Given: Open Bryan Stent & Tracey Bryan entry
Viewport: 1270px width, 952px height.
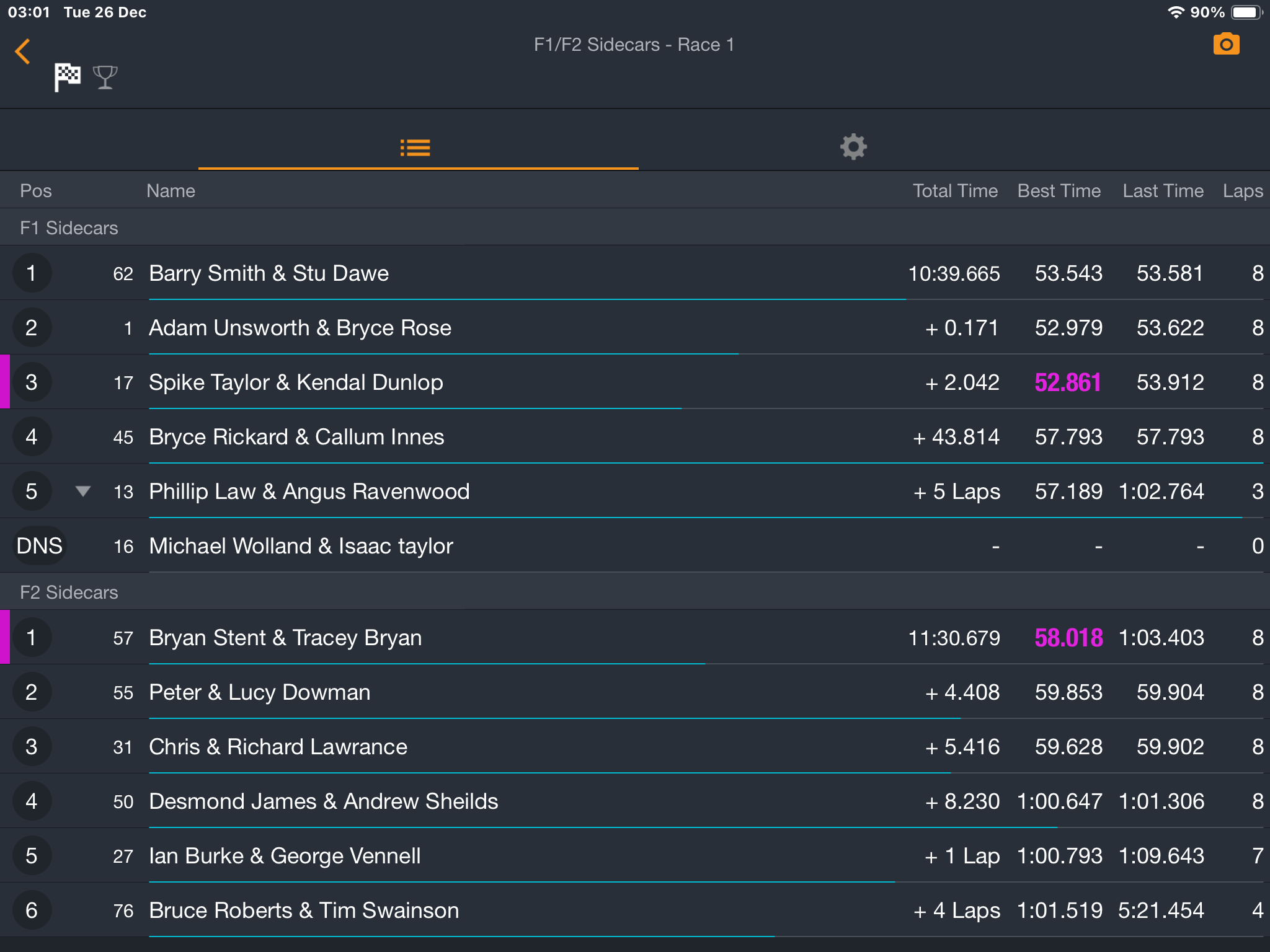Looking at the screenshot, I should point(635,638).
